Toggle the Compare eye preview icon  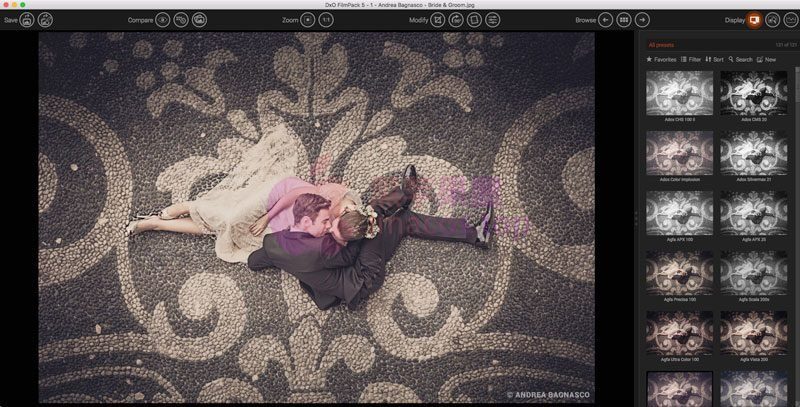click(163, 20)
